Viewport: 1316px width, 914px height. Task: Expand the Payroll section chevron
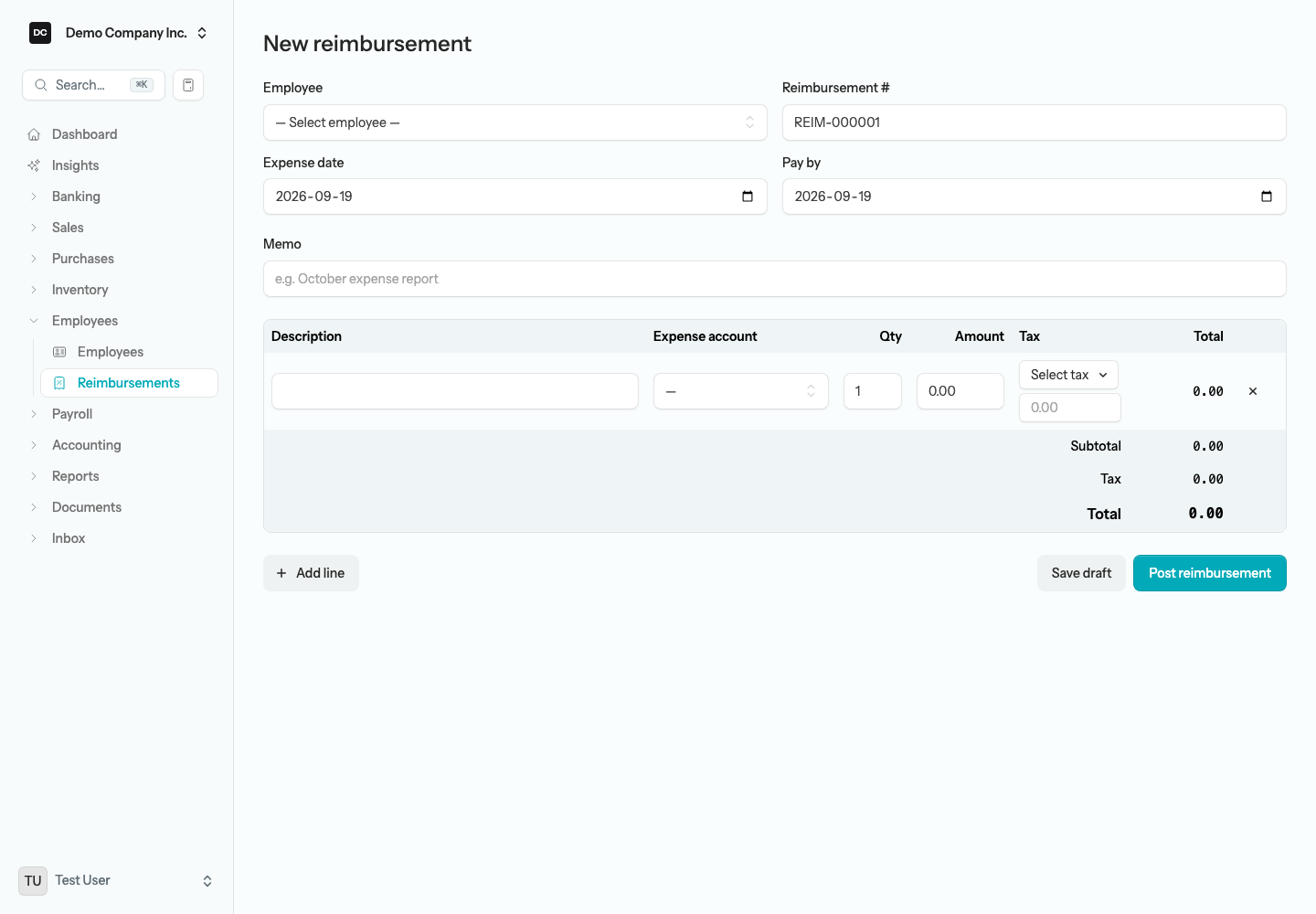pyautogui.click(x=34, y=414)
